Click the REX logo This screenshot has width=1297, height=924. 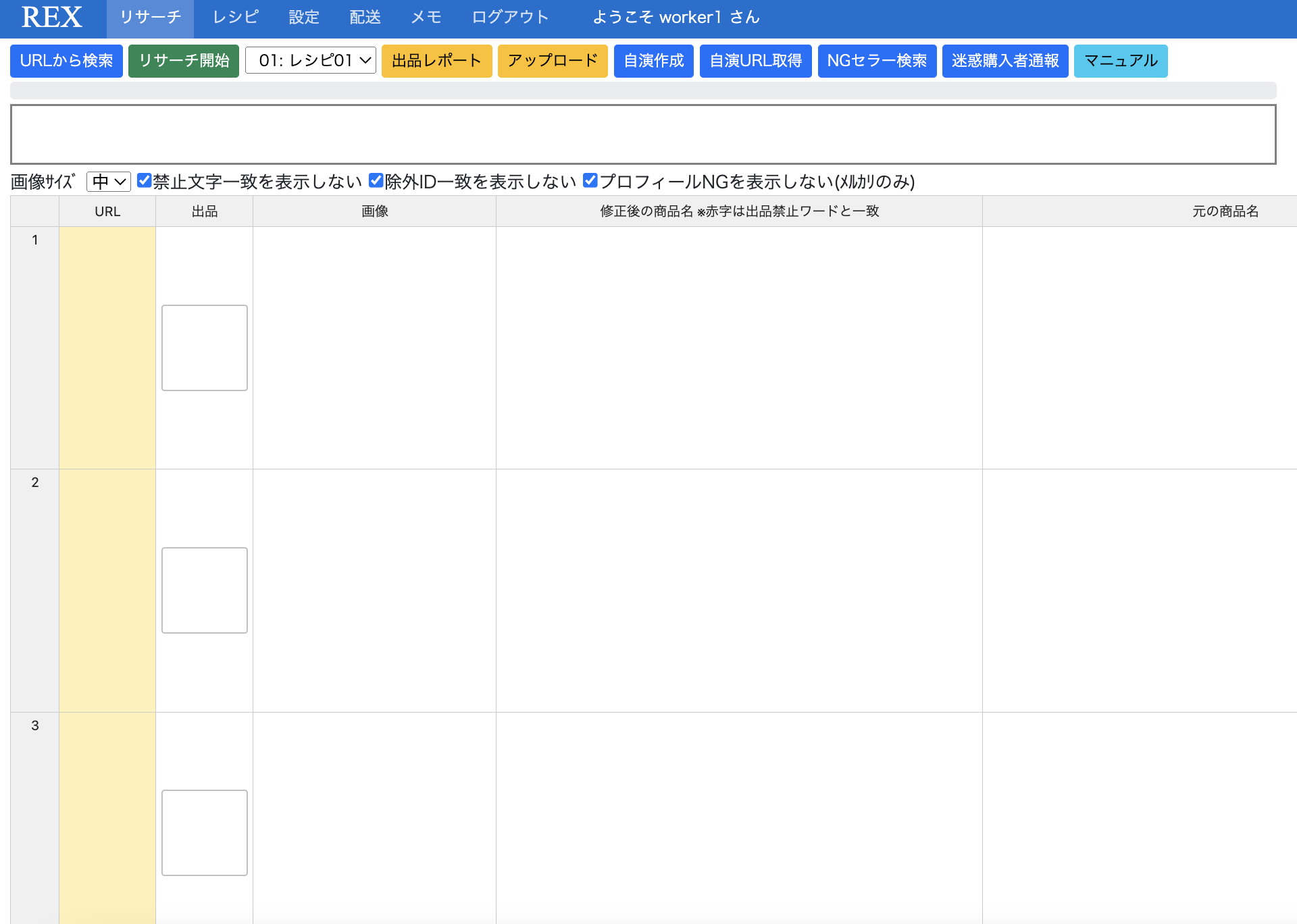click(x=52, y=17)
